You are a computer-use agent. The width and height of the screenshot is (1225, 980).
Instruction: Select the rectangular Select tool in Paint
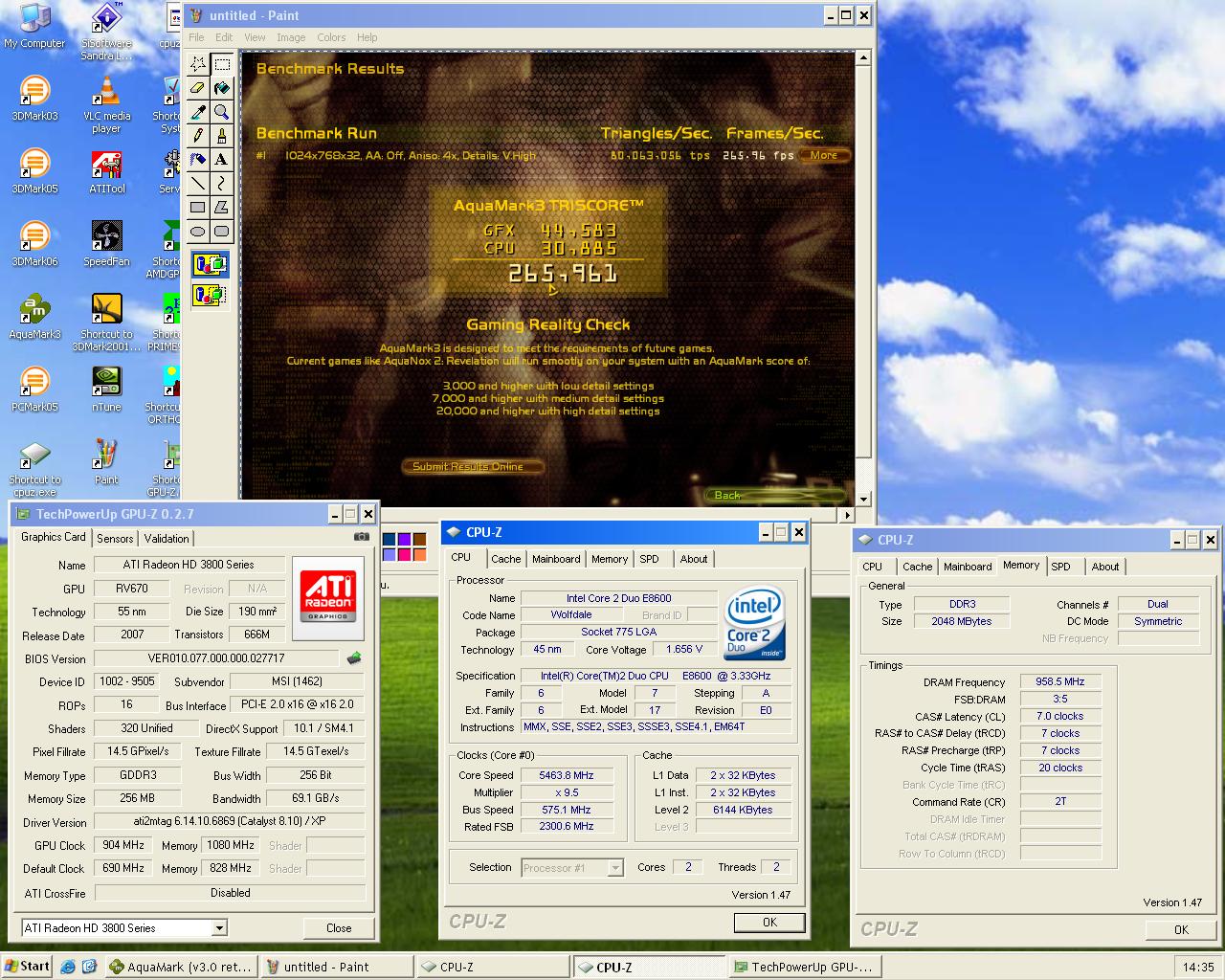pyautogui.click(x=222, y=64)
